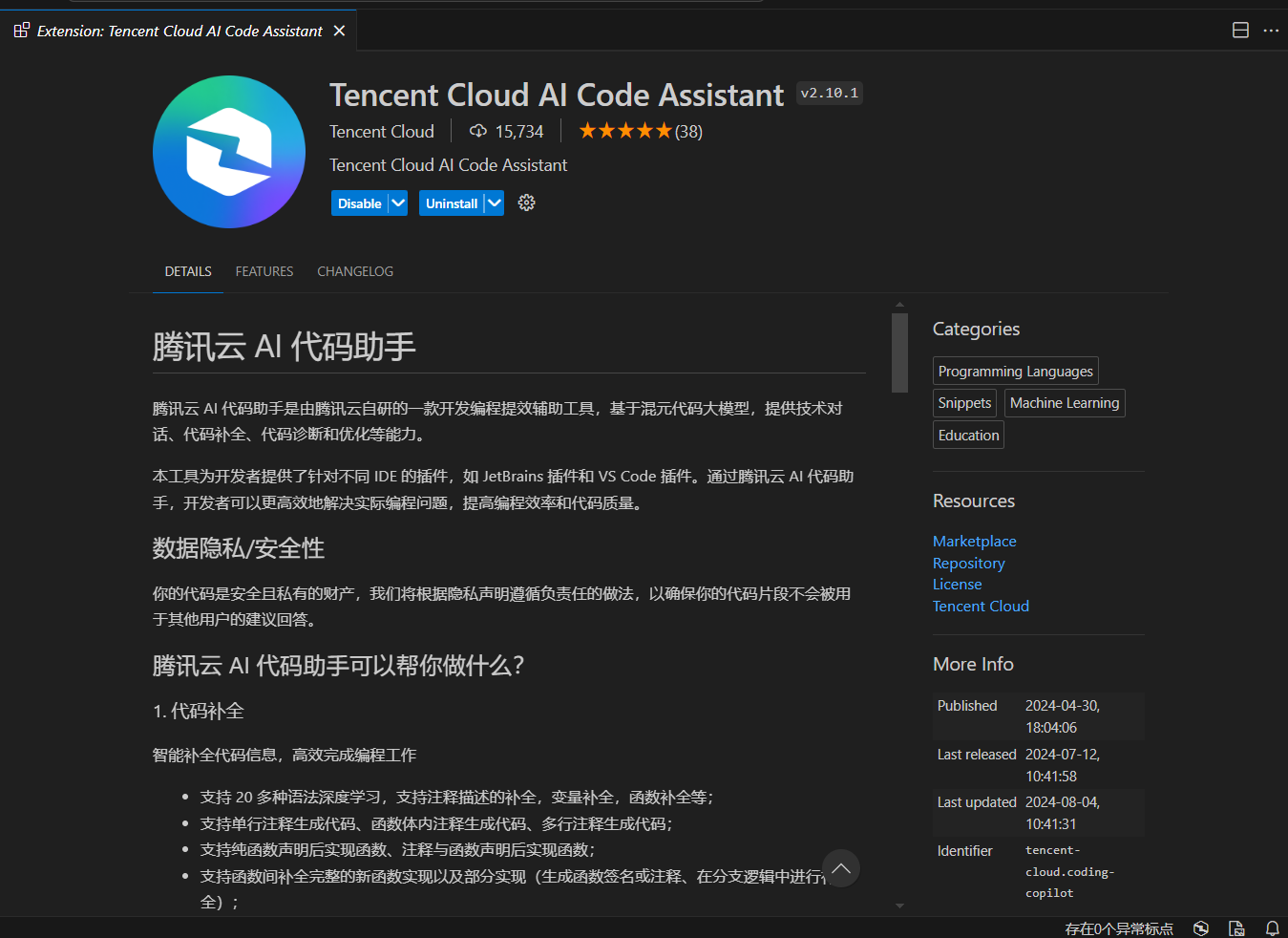Screen dimensions: 1288x938
Task: Open the Disable dropdown arrow
Action: point(398,203)
